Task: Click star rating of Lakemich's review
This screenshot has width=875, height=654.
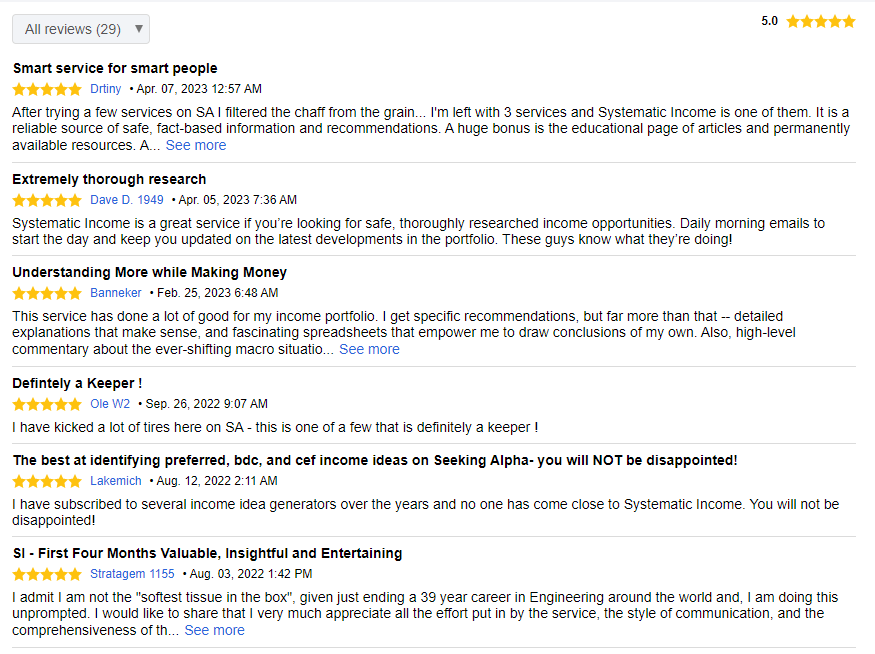Action: tap(47, 481)
